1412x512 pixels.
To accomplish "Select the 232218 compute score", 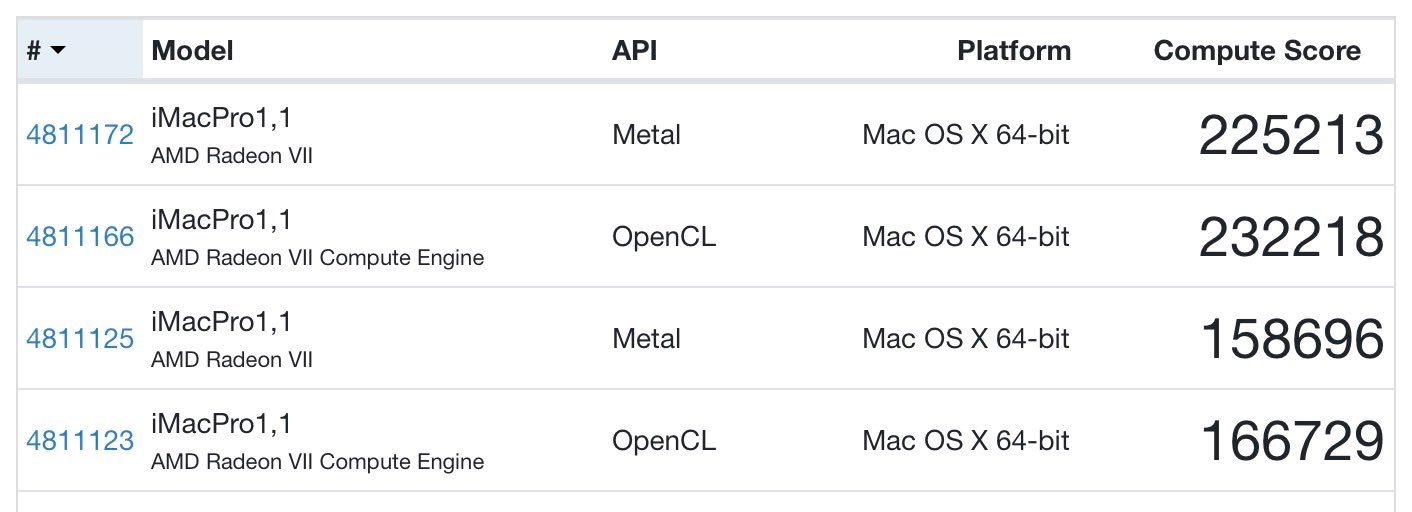I will pos(1291,237).
